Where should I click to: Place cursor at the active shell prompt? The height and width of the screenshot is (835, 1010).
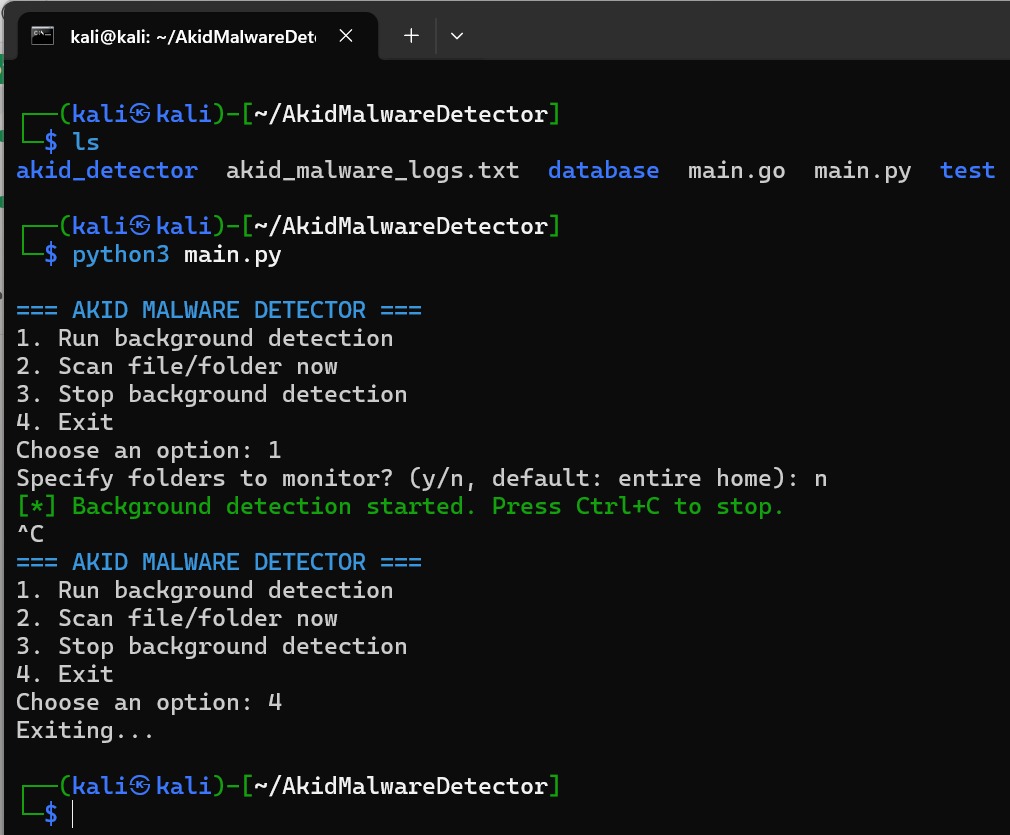click(72, 814)
